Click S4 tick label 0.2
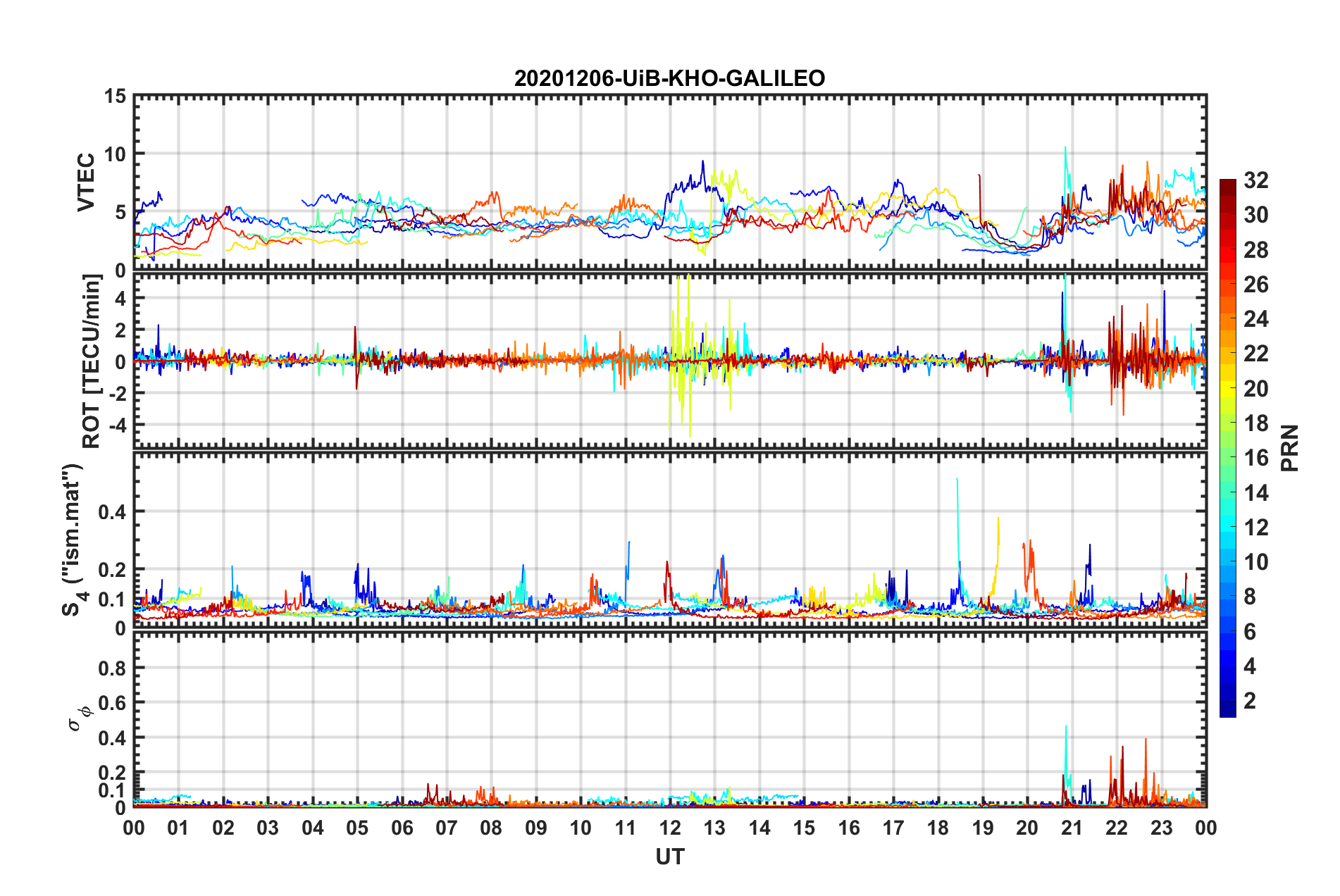The width and height of the screenshot is (1340, 896). point(112,570)
